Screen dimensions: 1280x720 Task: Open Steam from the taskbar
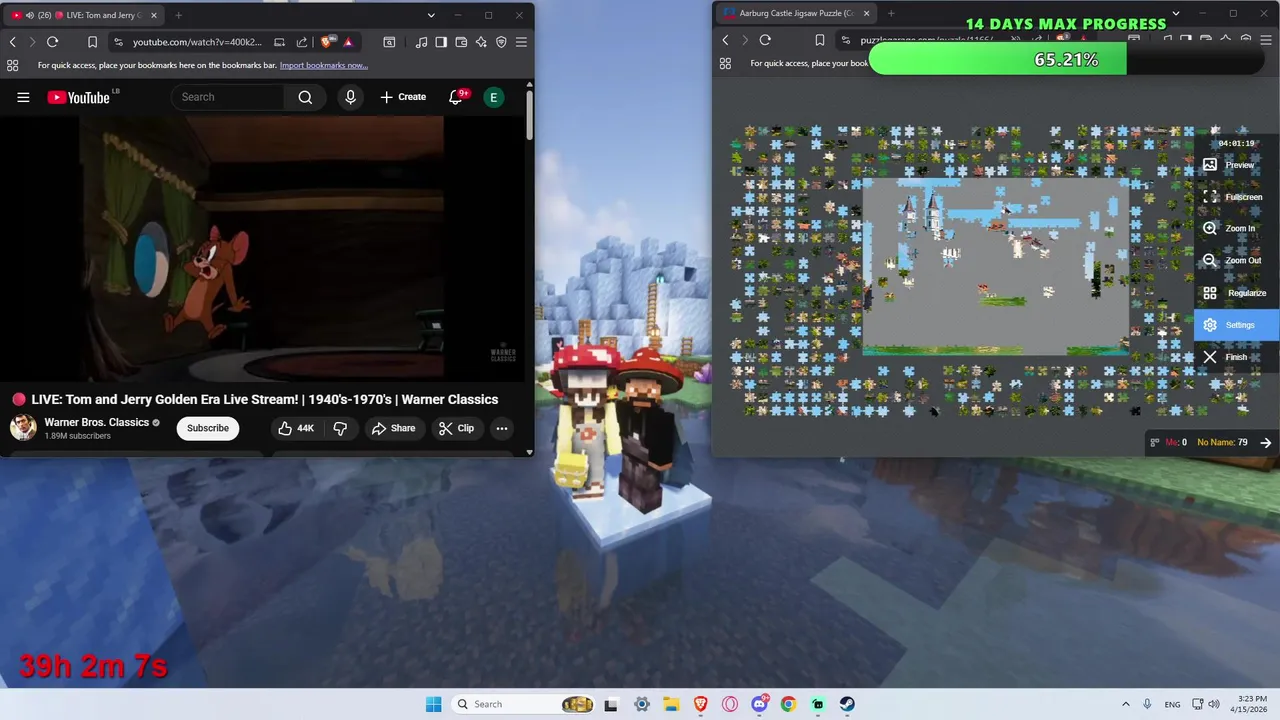(x=847, y=704)
